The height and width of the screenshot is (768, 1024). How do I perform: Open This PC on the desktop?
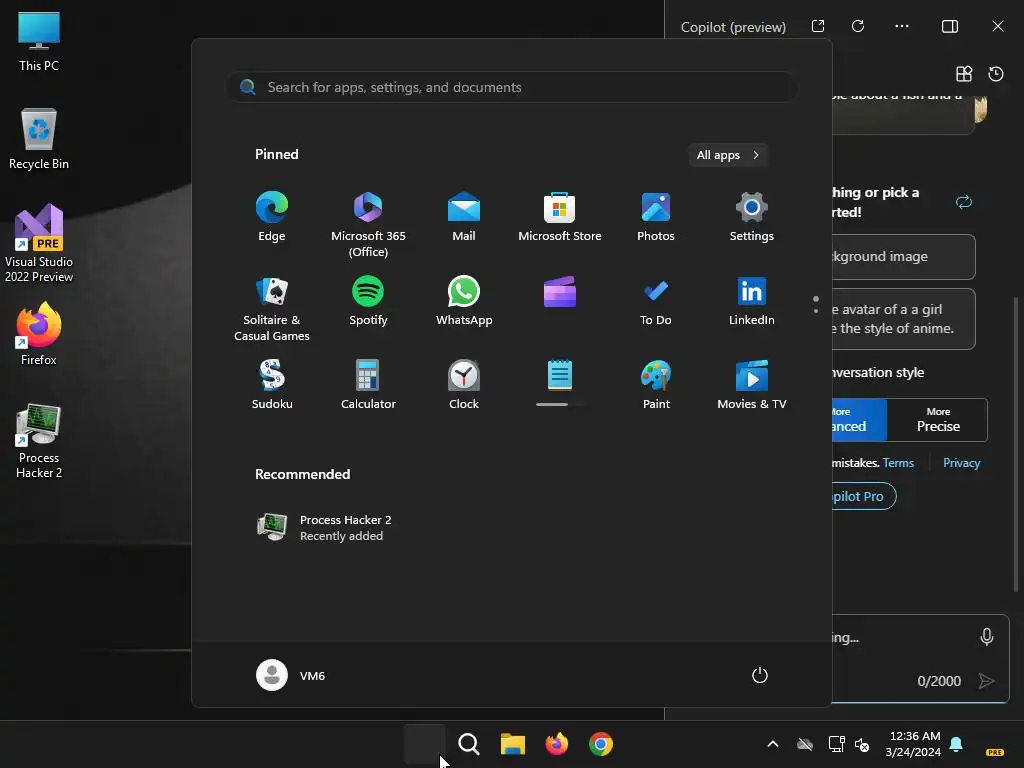(39, 40)
